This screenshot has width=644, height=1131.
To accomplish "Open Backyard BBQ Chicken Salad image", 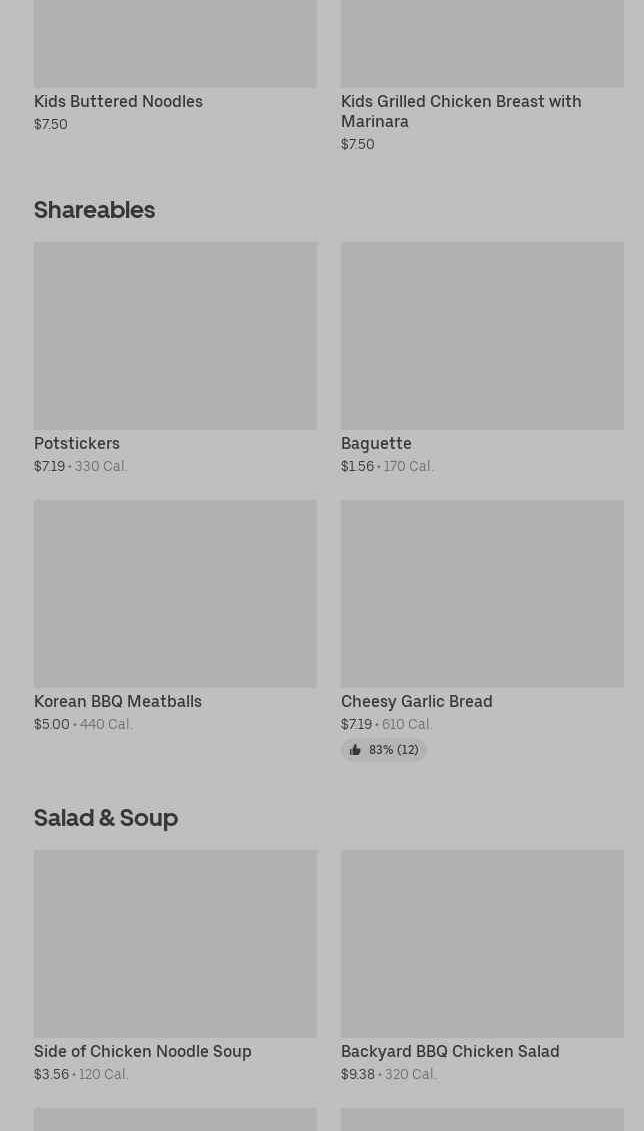I will point(482,943).
